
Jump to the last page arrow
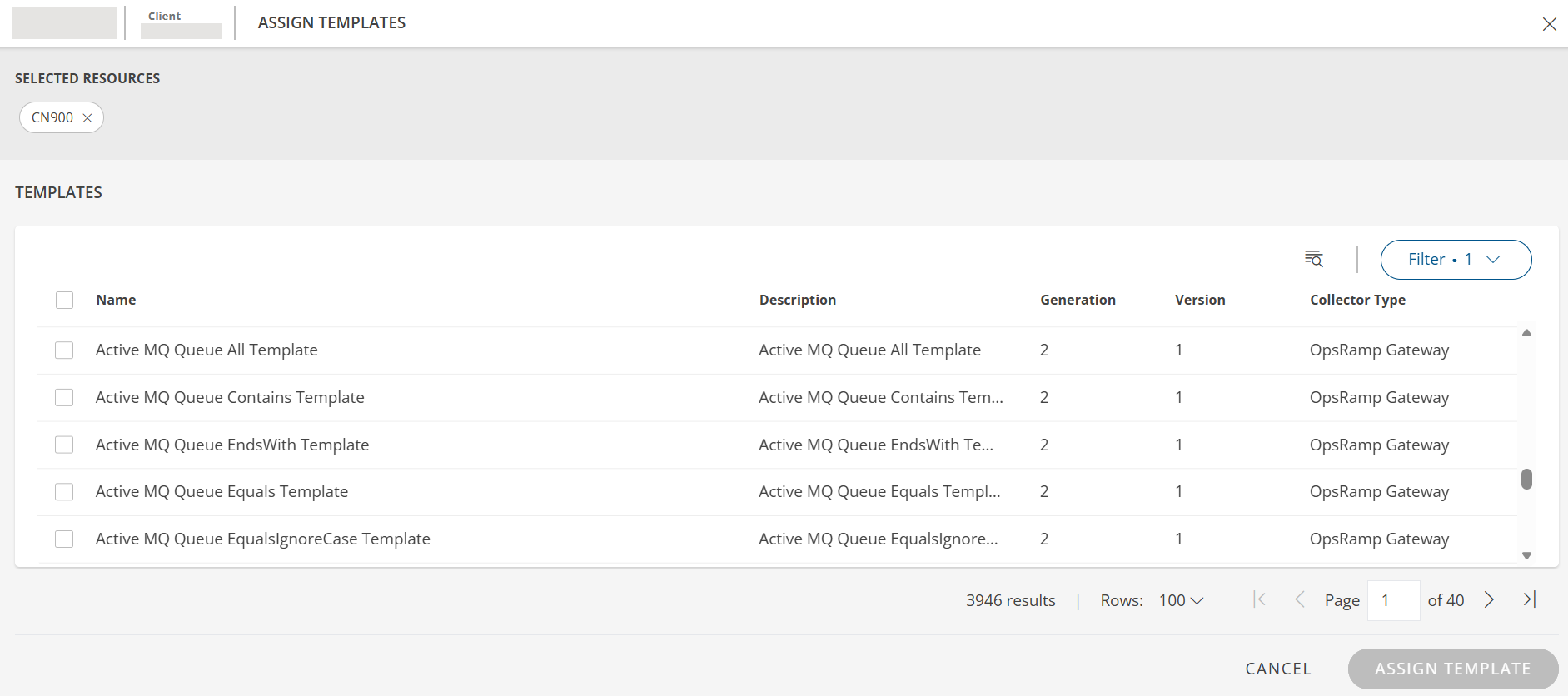(1529, 599)
